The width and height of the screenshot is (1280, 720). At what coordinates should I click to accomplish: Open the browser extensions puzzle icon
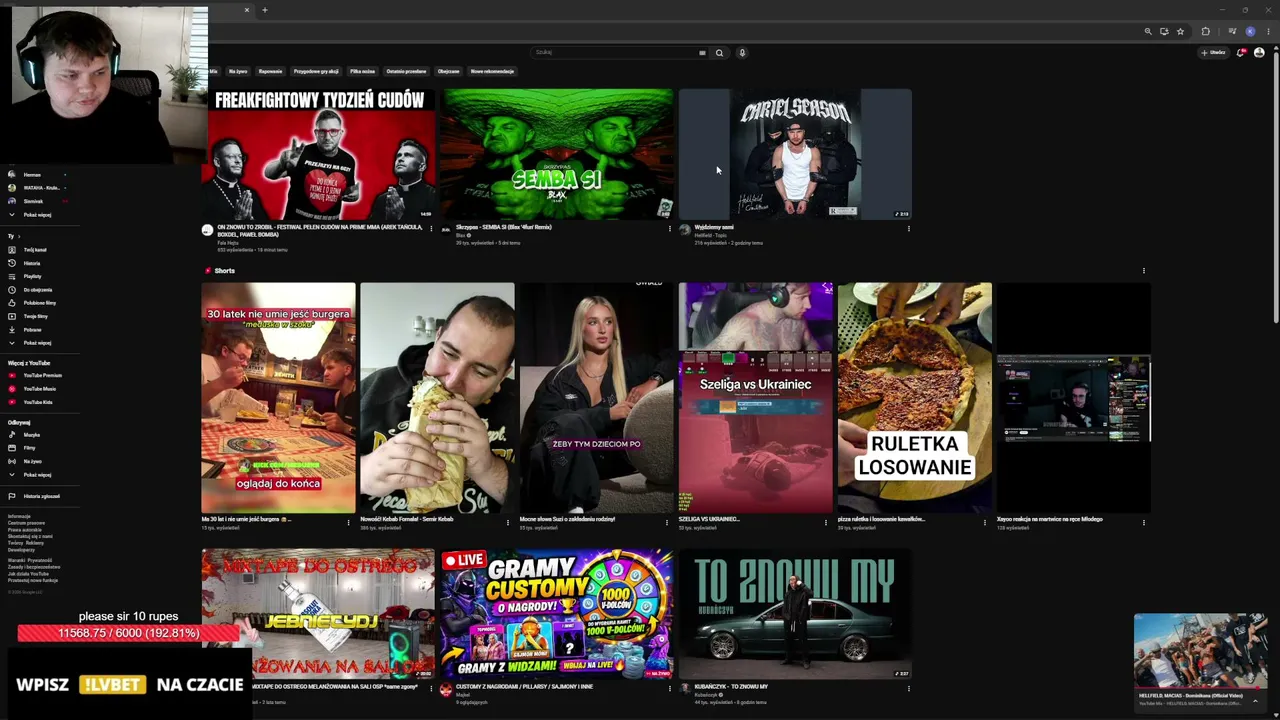(1205, 32)
